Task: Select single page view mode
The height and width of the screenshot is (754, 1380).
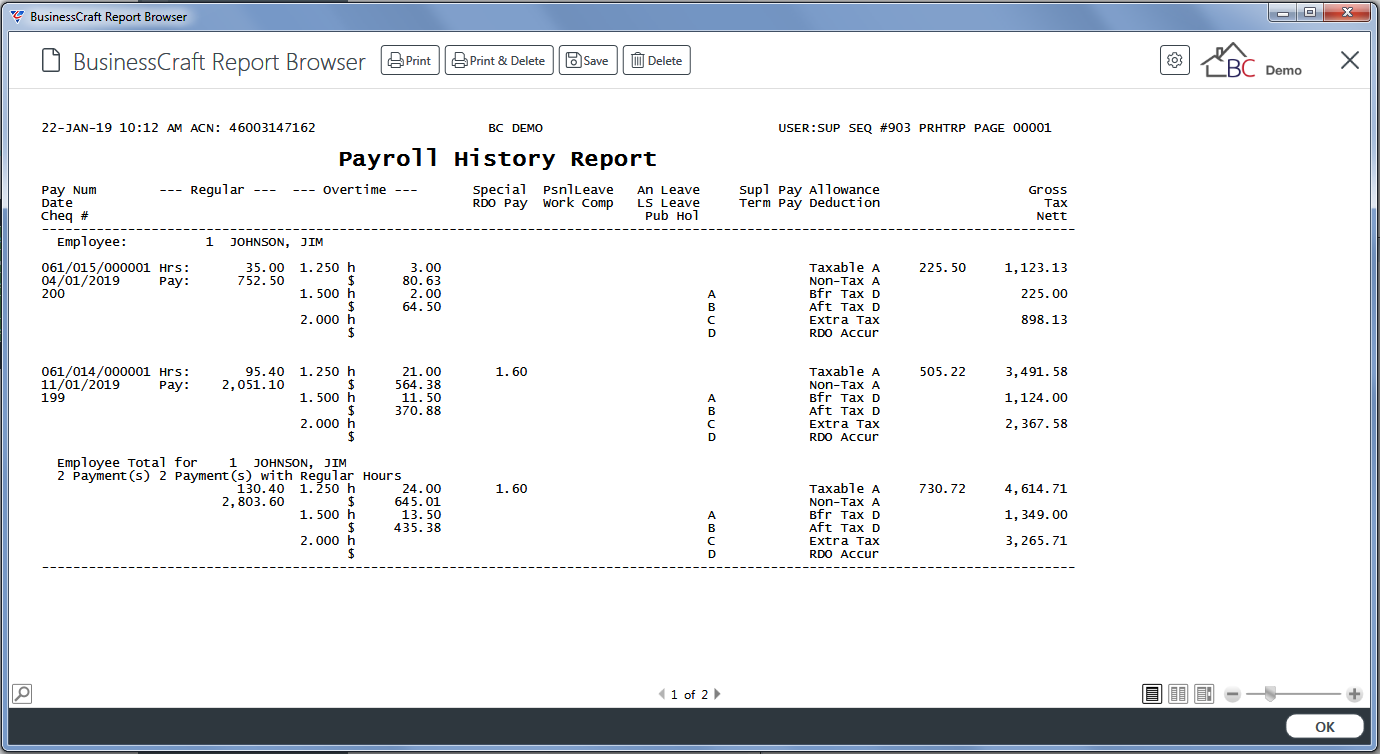Action: point(1152,694)
